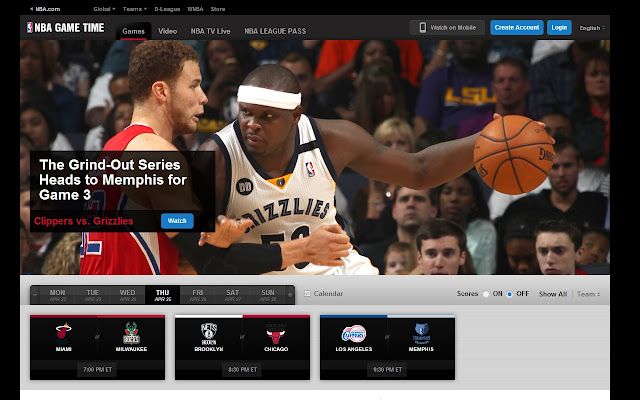This screenshot has width=640, height=400.
Task: Select THU APR 25 in the date bar
Action: pyautogui.click(x=162, y=295)
